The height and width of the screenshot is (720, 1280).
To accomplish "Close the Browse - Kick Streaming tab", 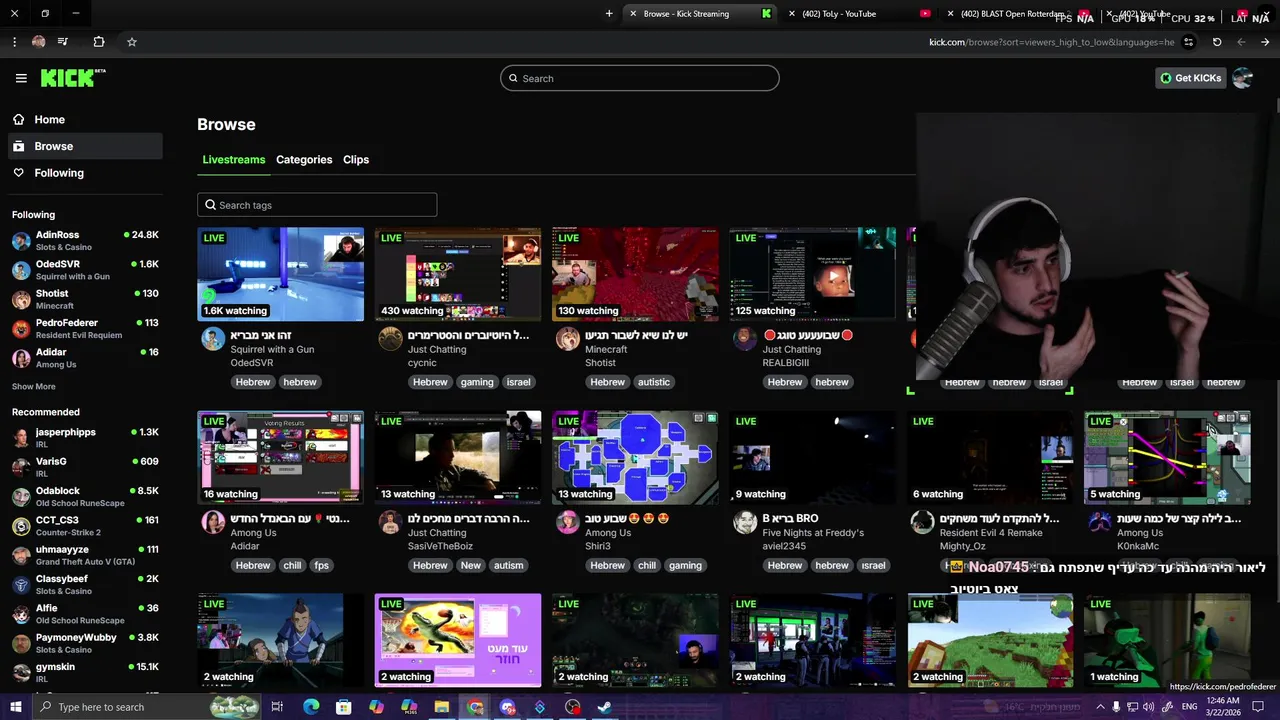I will pyautogui.click(x=633, y=14).
